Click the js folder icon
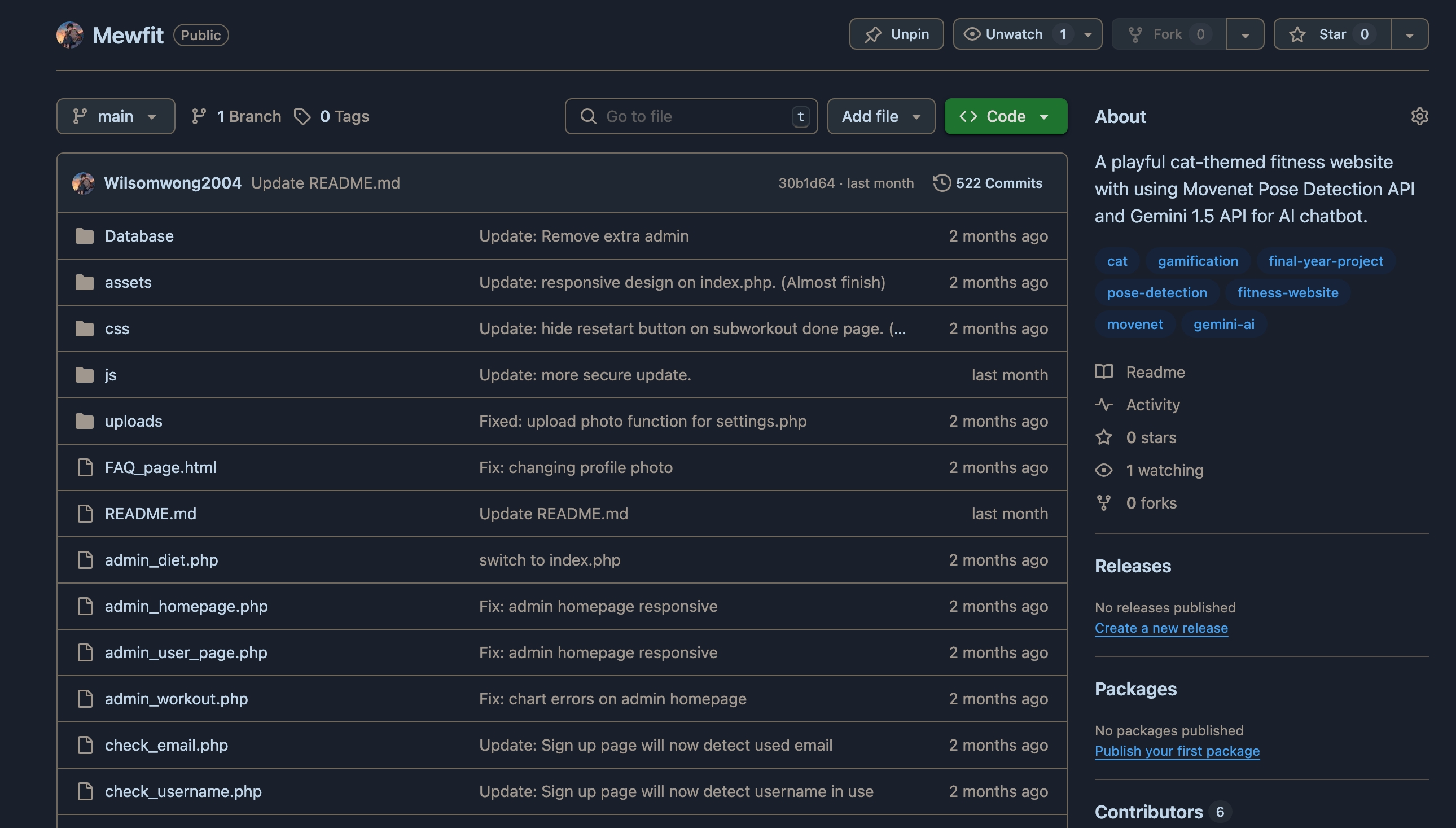The width and height of the screenshot is (1456, 828). tap(85, 375)
